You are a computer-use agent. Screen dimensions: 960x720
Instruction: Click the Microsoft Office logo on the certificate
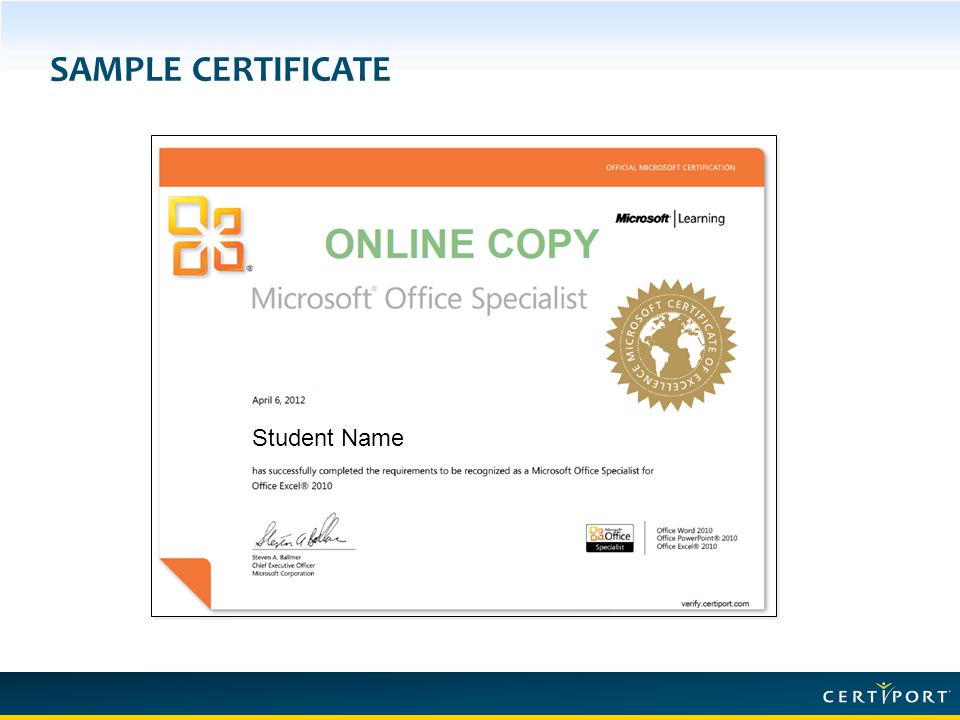click(209, 236)
